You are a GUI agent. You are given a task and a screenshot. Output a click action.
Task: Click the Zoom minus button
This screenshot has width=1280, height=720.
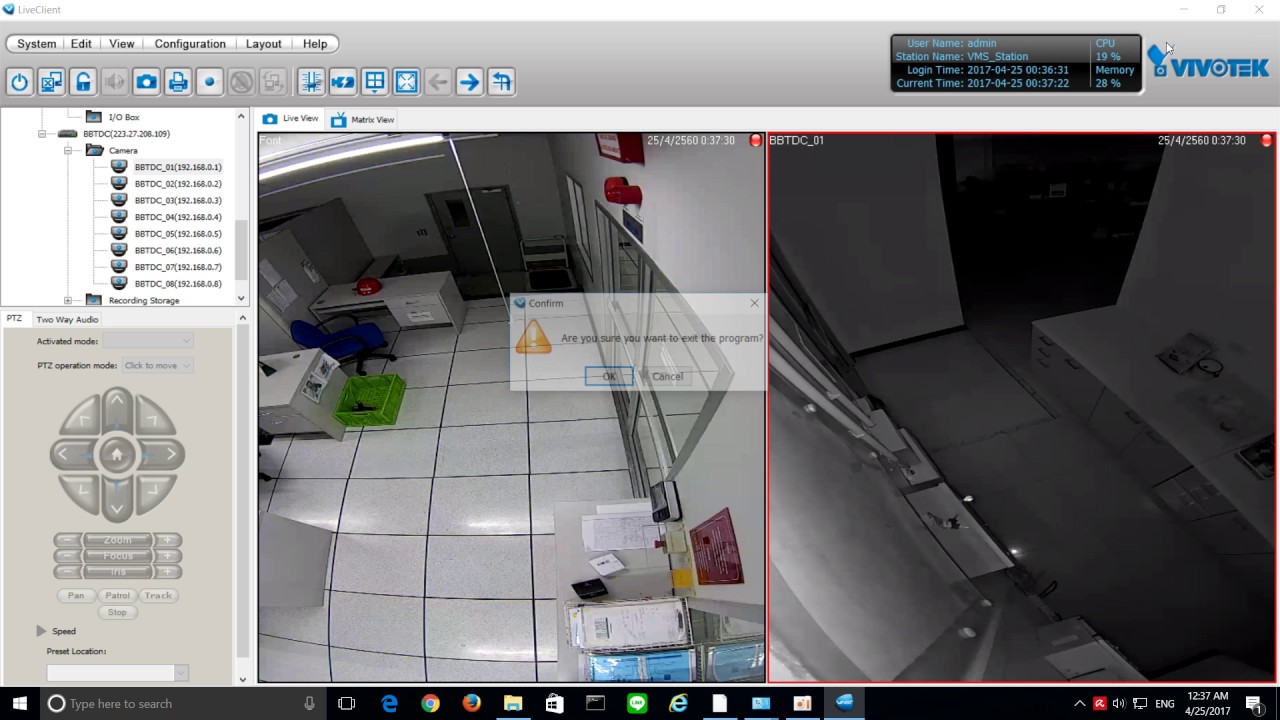67,540
